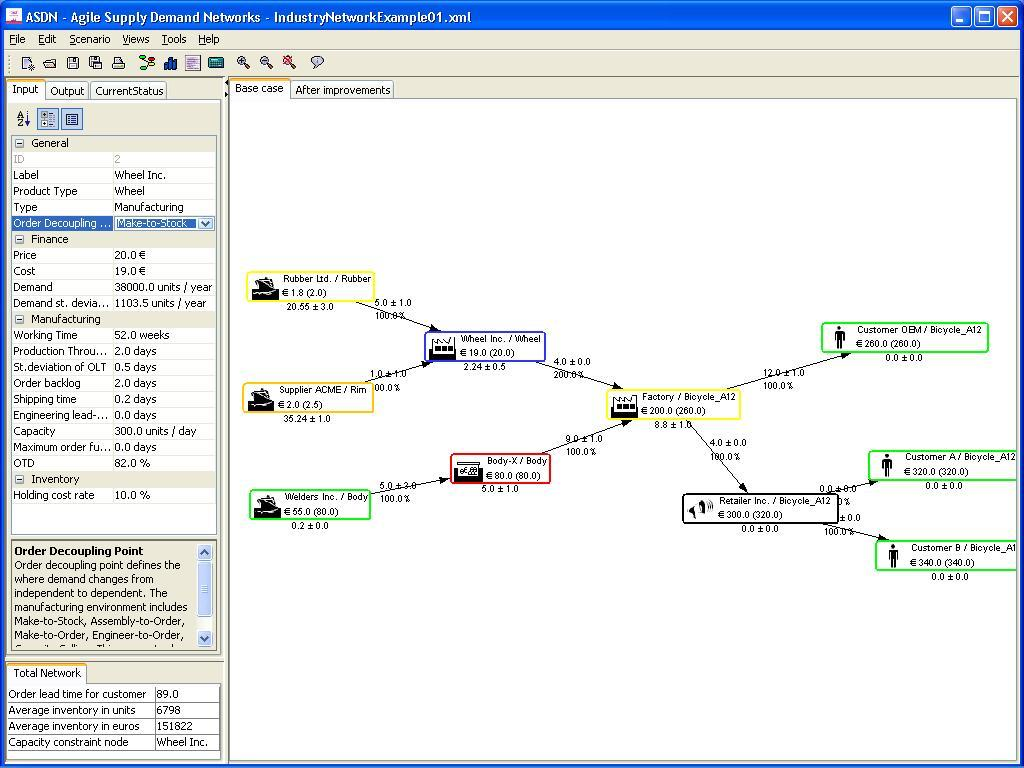Open the network diagram view icon

(147, 63)
